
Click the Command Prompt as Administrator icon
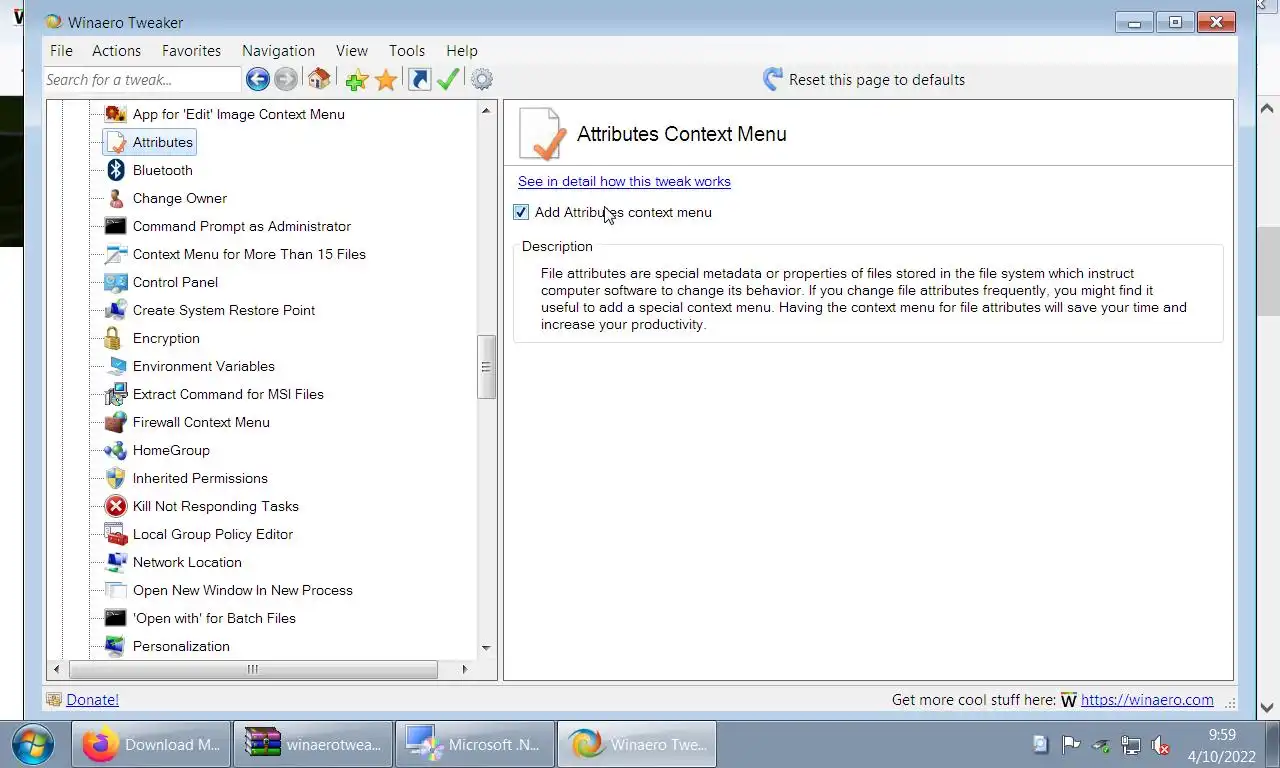(116, 226)
